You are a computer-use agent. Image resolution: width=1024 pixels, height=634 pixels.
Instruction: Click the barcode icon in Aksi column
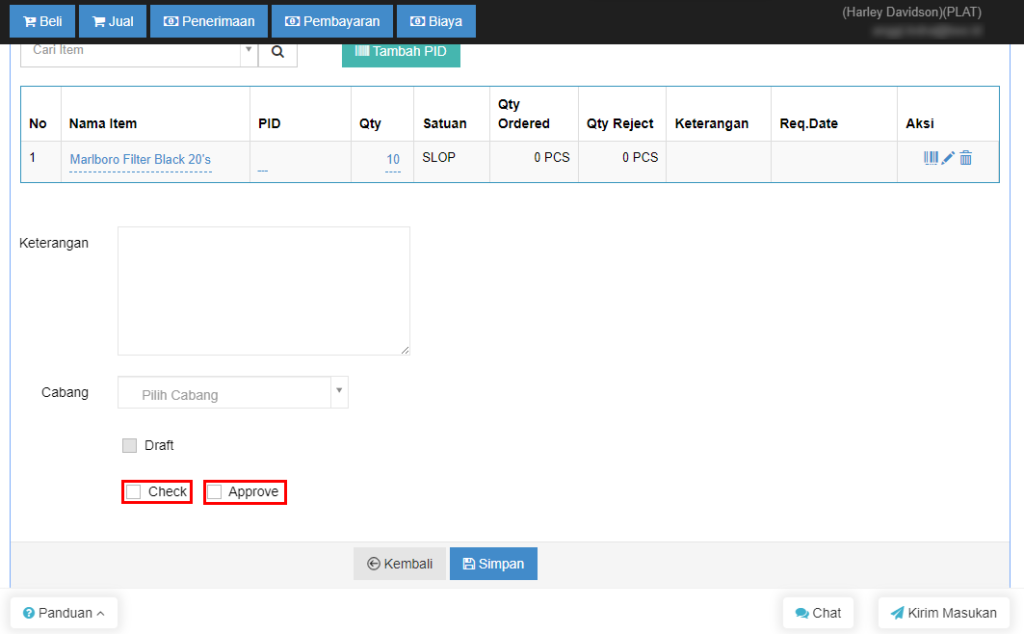931,158
